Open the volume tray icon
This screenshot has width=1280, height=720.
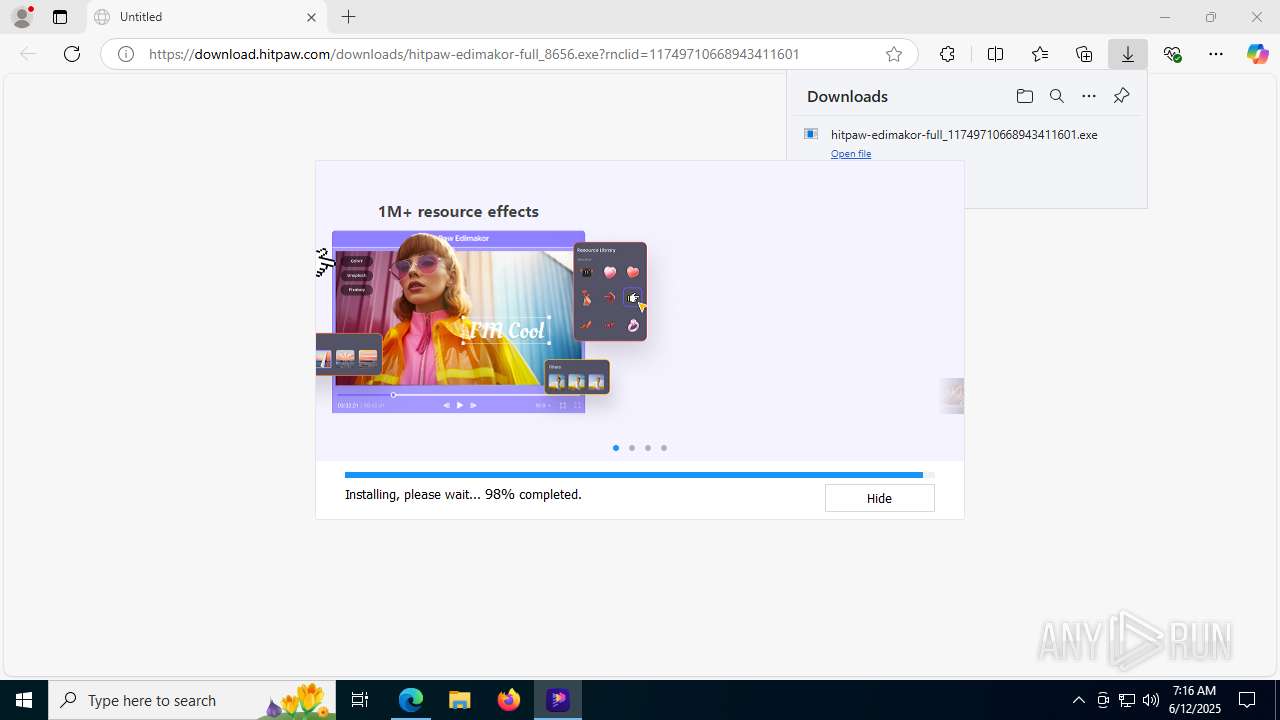(x=1151, y=700)
